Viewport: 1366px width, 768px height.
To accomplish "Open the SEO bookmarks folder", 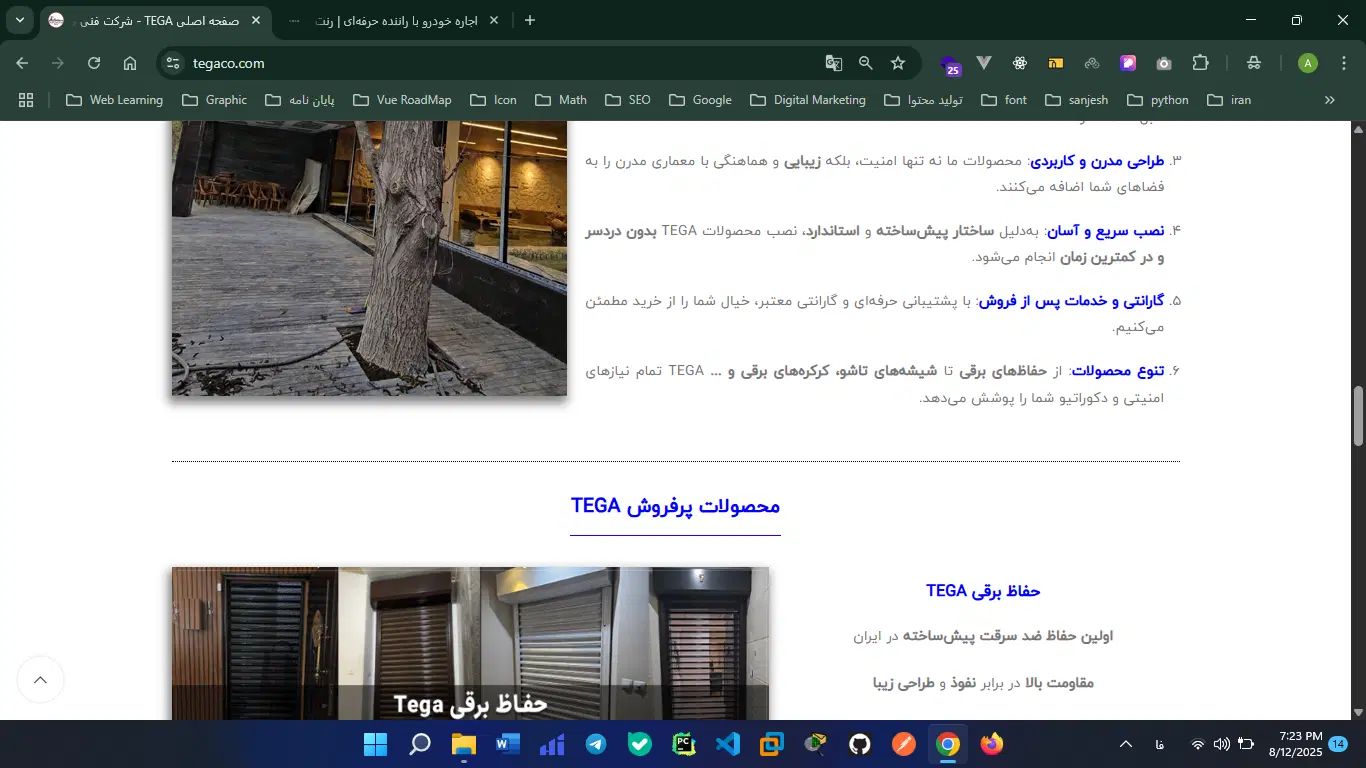I will point(627,100).
